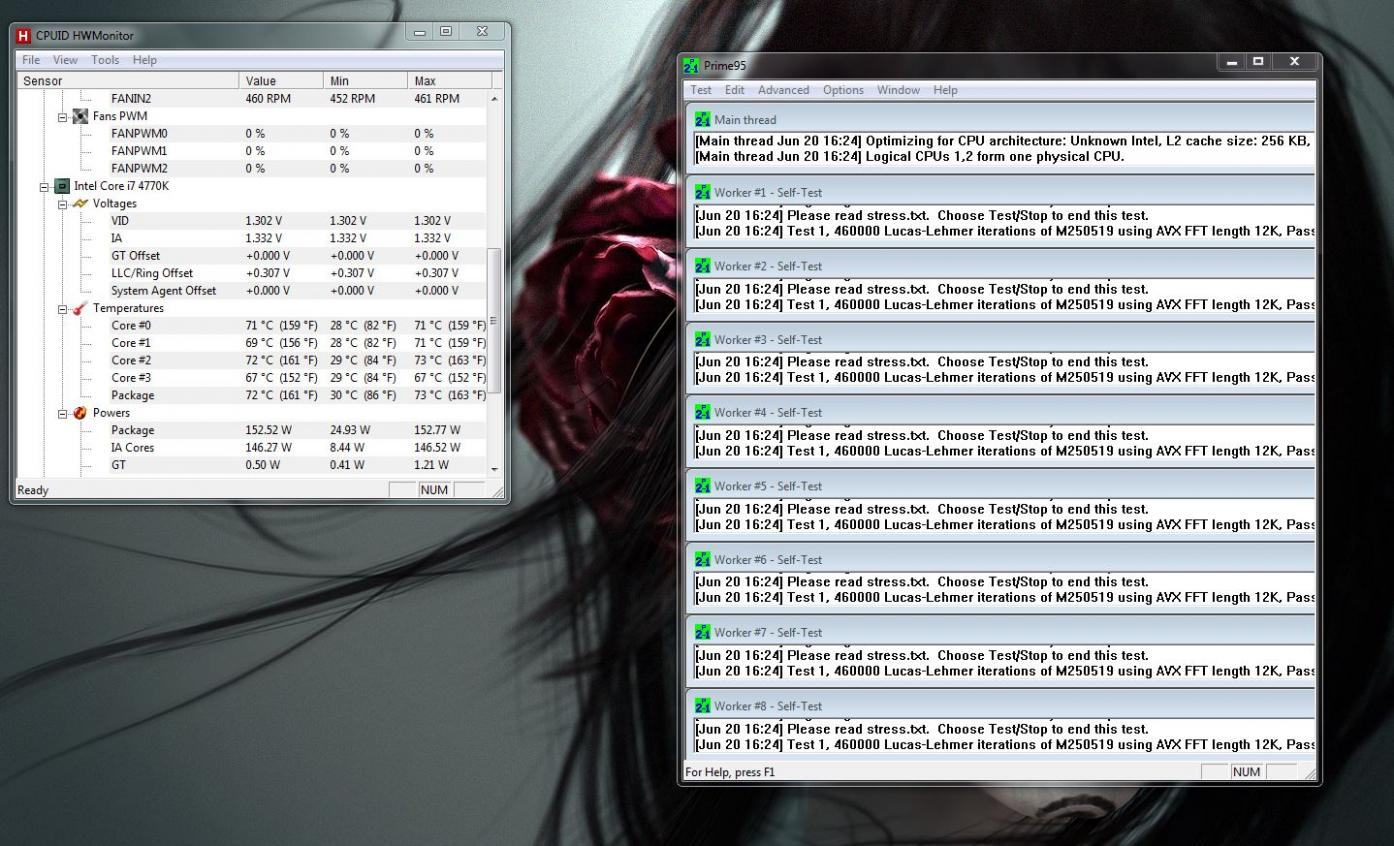Click the HWMonitor scrollbar up arrow
The image size is (1394, 846).
pyautogui.click(x=494, y=98)
